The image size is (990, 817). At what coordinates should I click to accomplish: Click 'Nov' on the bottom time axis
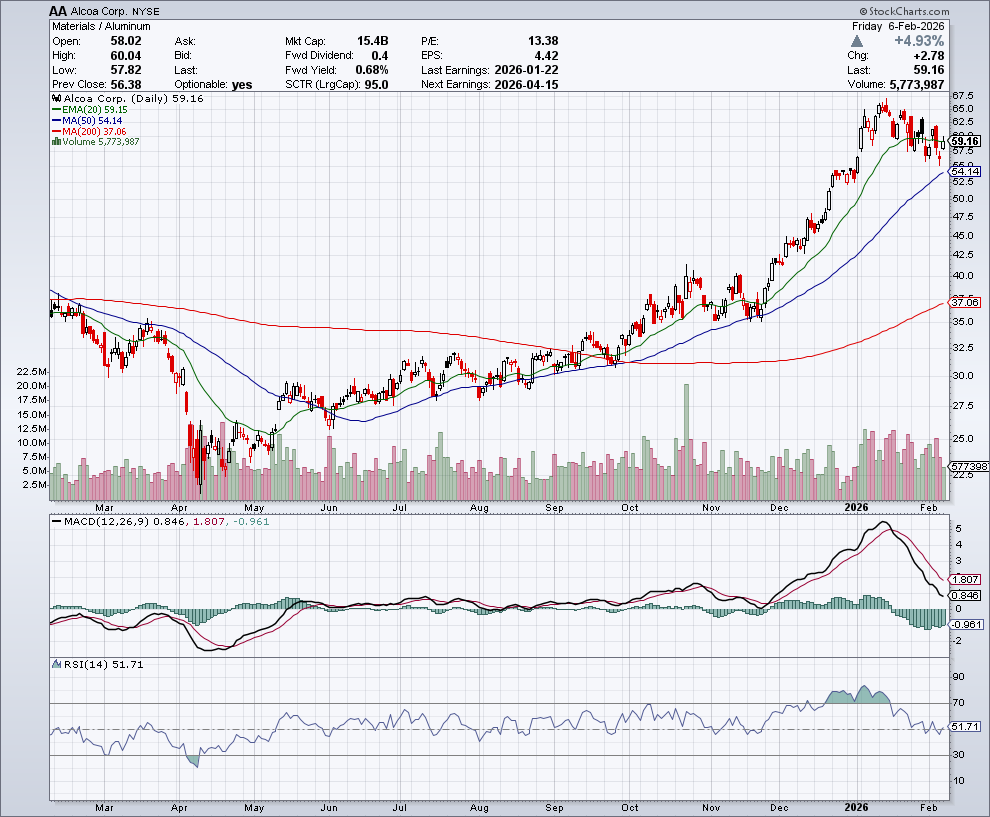click(x=711, y=808)
